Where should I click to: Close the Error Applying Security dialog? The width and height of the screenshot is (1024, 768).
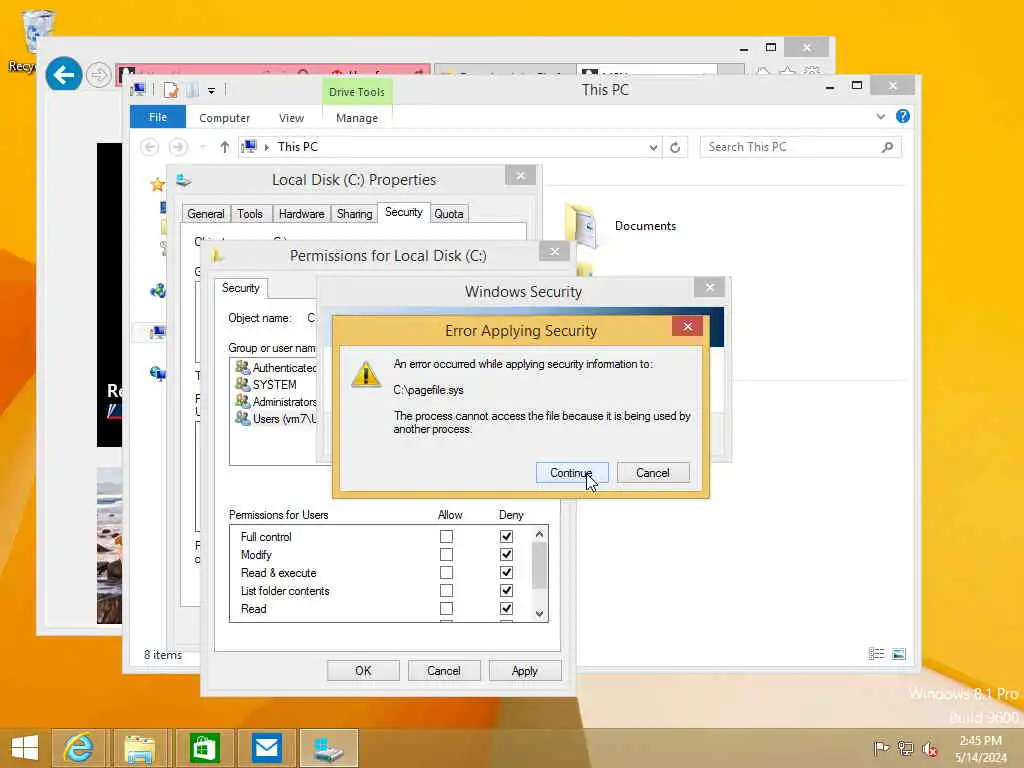pos(687,327)
